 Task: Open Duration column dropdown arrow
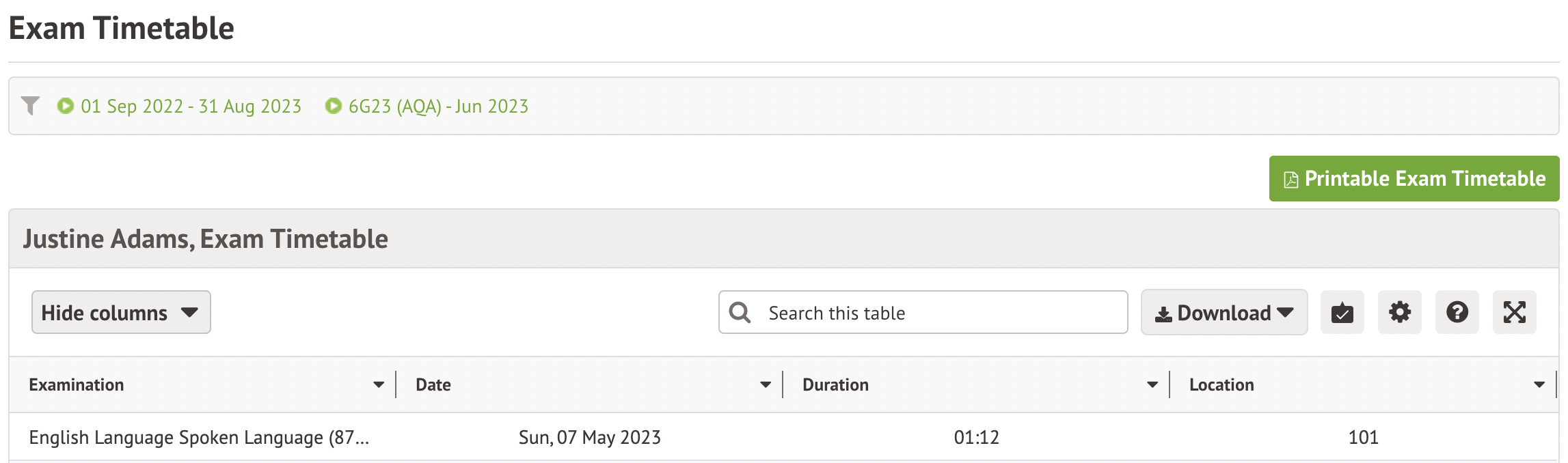[x=1152, y=385]
